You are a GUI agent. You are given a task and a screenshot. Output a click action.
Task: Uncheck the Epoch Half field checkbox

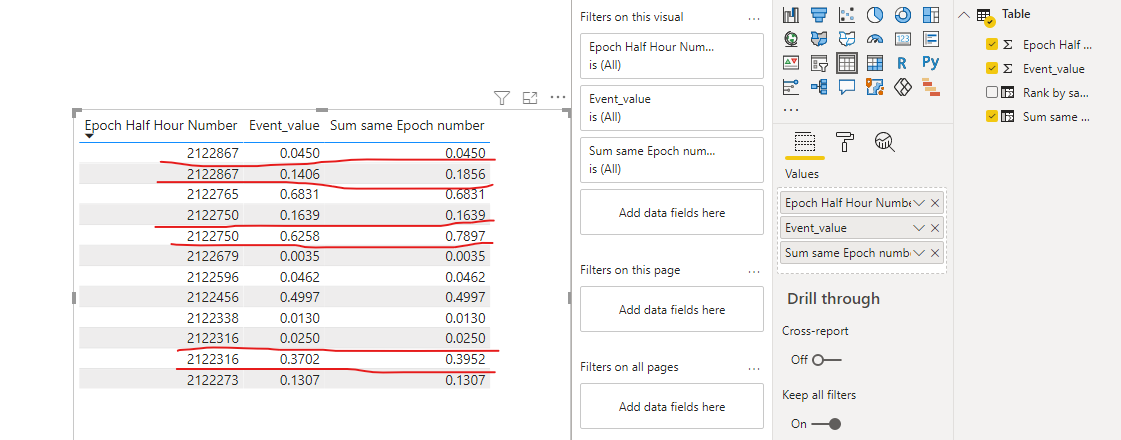click(x=992, y=44)
